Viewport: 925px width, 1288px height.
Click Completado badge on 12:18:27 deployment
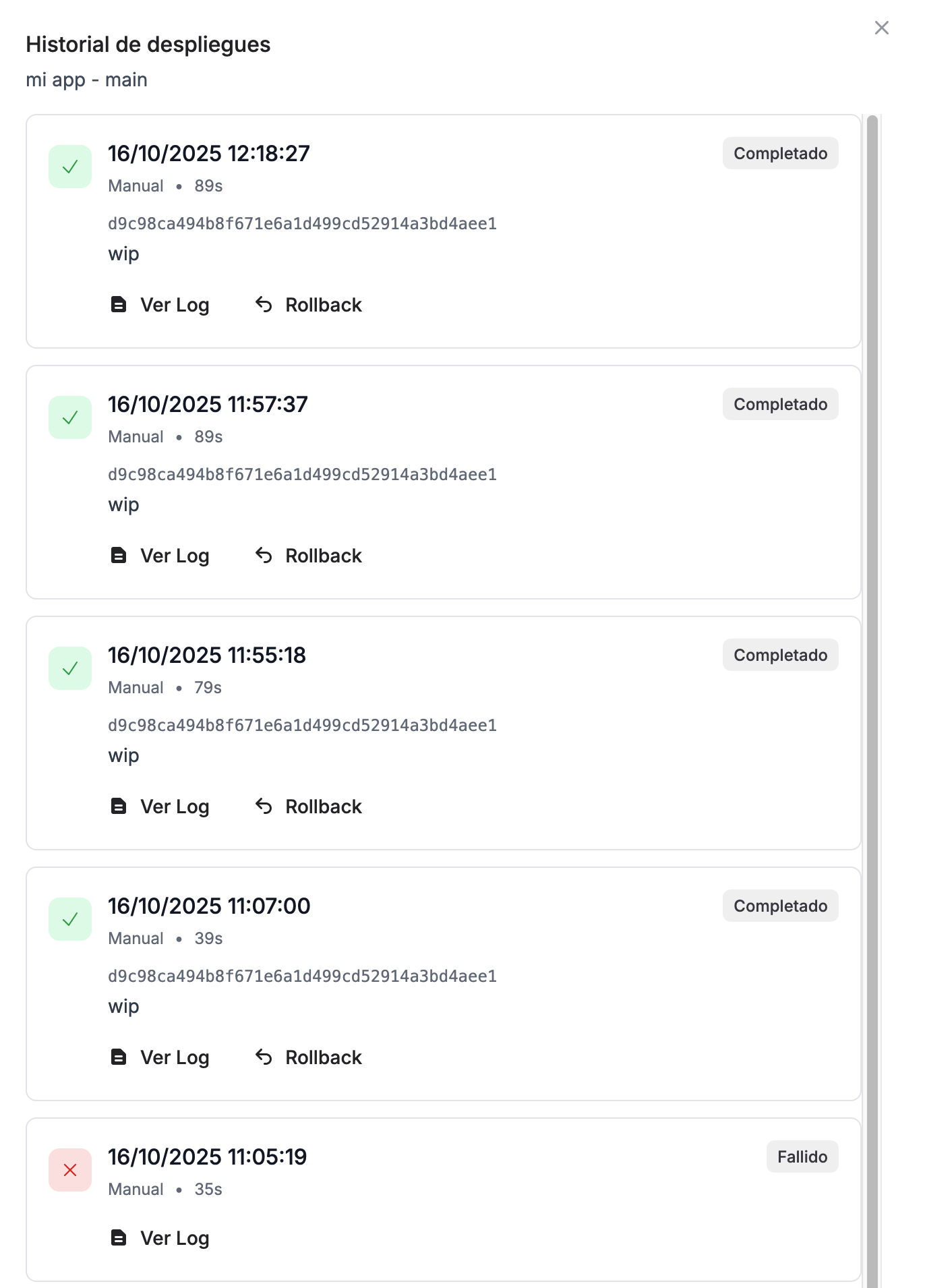pyautogui.click(x=780, y=153)
